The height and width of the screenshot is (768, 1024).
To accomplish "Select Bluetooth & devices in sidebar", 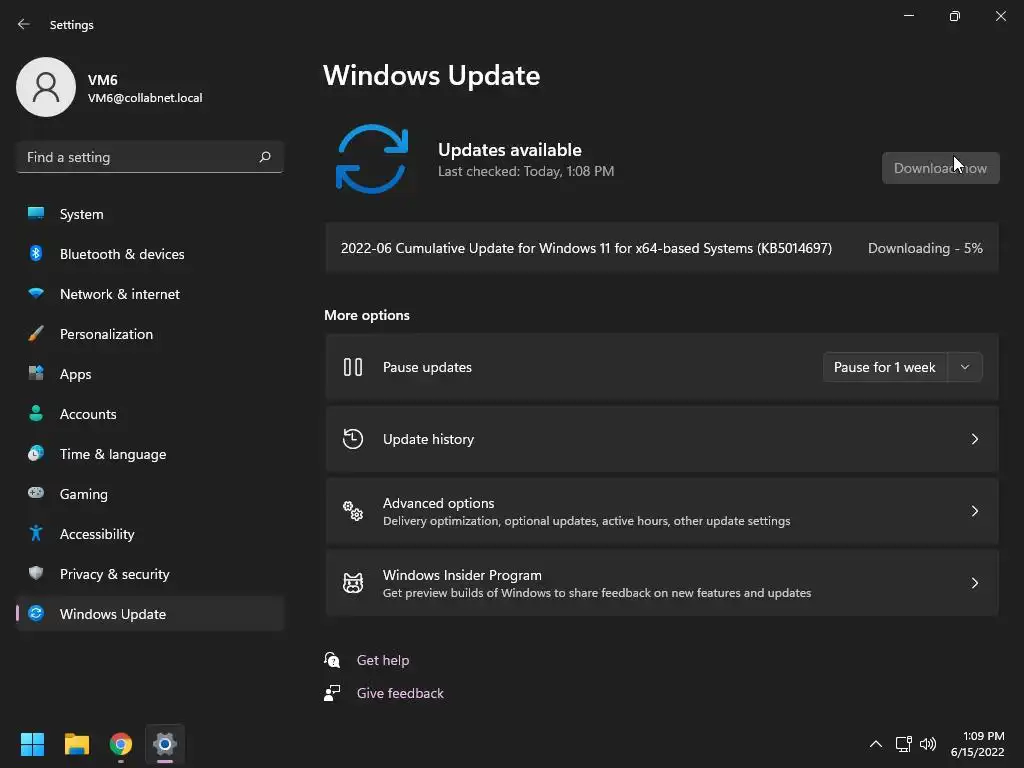I will pyautogui.click(x=122, y=254).
